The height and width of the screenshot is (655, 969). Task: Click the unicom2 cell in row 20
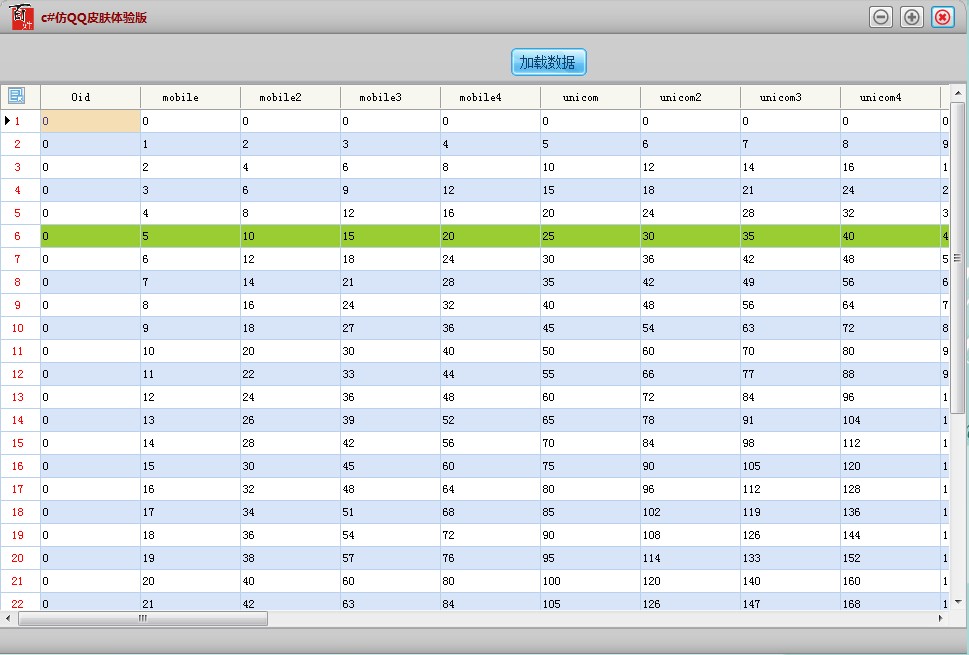[690, 558]
